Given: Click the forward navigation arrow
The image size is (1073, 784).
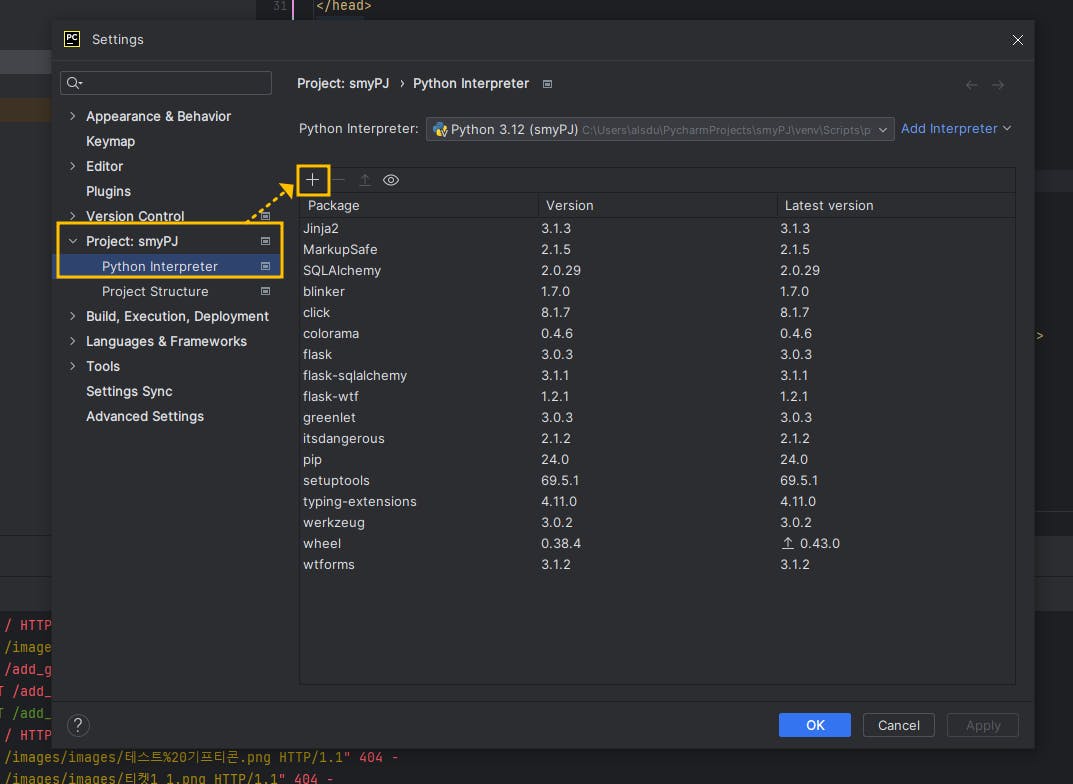Looking at the screenshot, I should [998, 85].
